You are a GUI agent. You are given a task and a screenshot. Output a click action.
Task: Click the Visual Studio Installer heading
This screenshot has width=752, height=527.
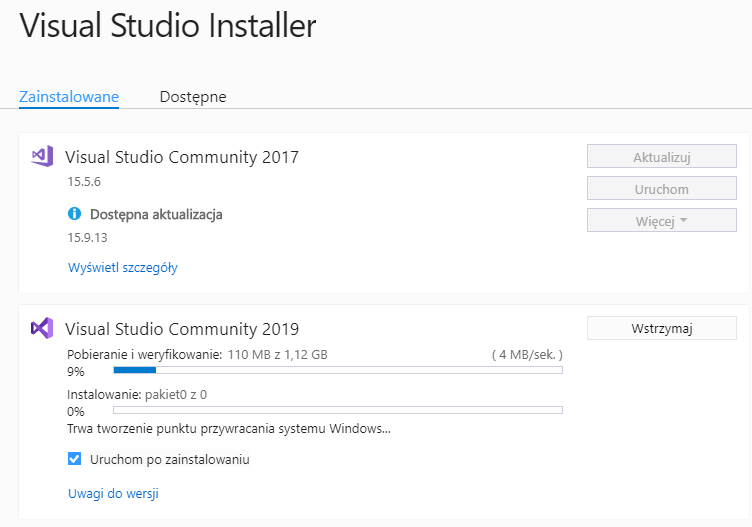(x=168, y=25)
